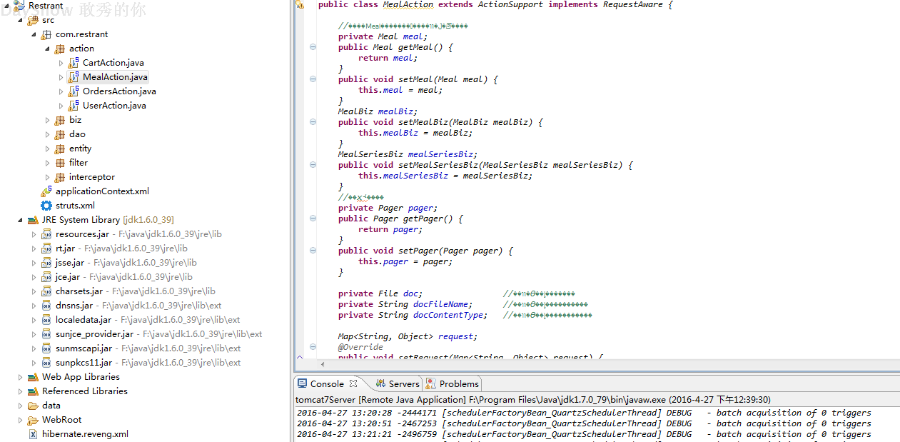Image resolution: width=900 pixels, height=442 pixels.
Task: Select struts.xml in the project tree
Action: (x=75, y=206)
